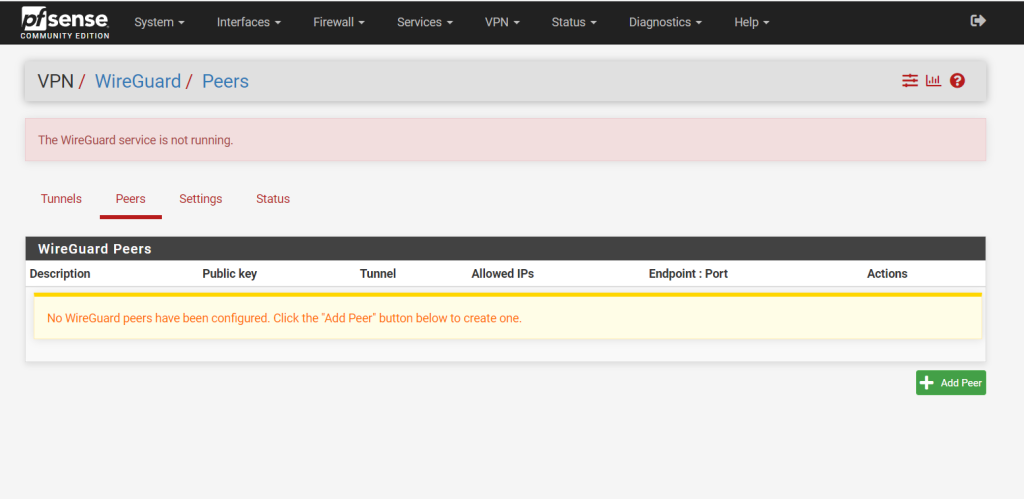Open related status chart icon
Screen dimensions: 1024x499
pyautogui.click(x=933, y=81)
